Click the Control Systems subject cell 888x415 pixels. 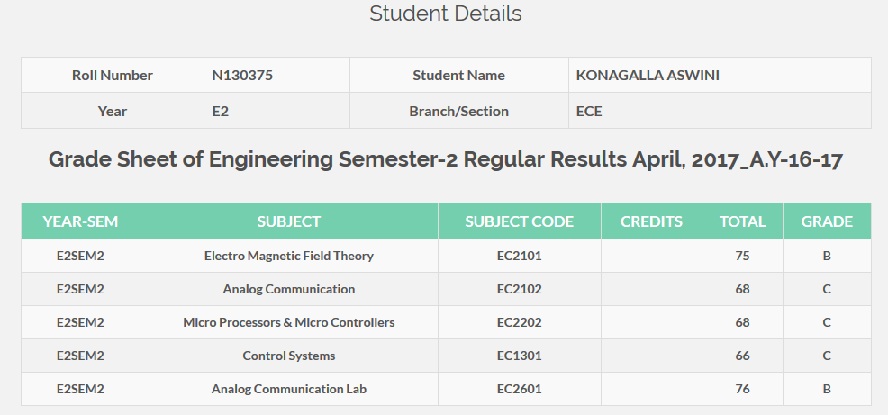pyautogui.click(x=289, y=356)
